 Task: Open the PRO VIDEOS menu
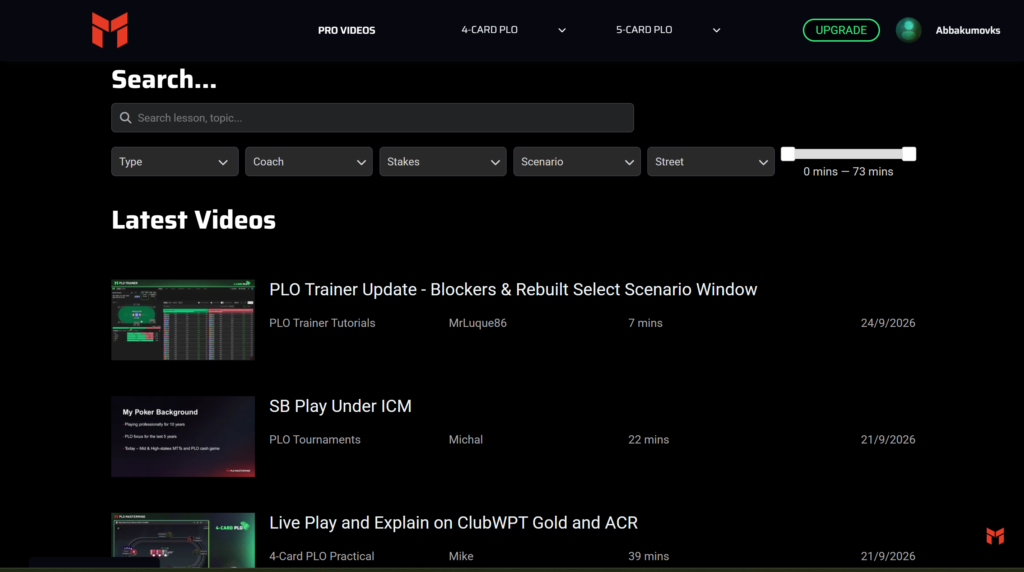[x=346, y=31]
